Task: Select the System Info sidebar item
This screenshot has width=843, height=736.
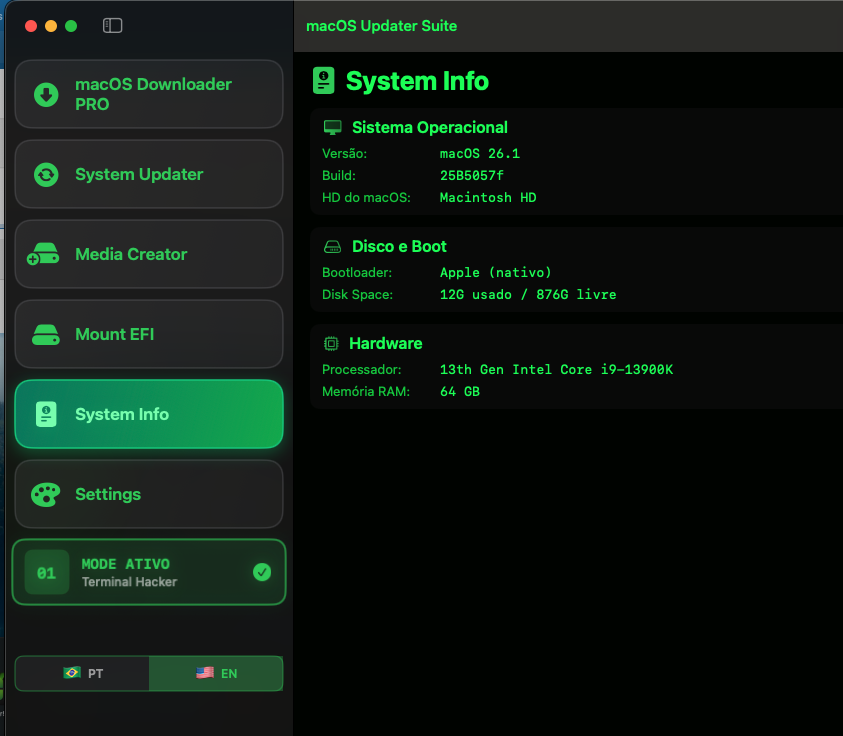Action: point(149,415)
